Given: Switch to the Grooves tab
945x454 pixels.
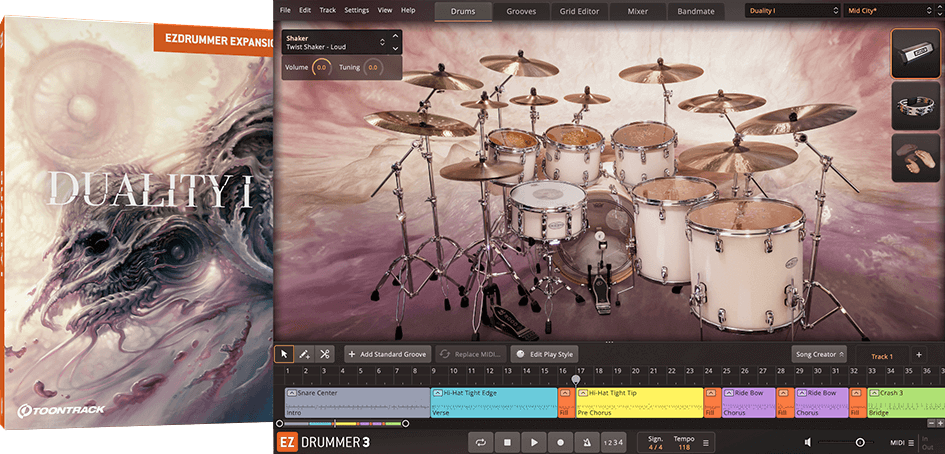Looking at the screenshot, I should 521,11.
